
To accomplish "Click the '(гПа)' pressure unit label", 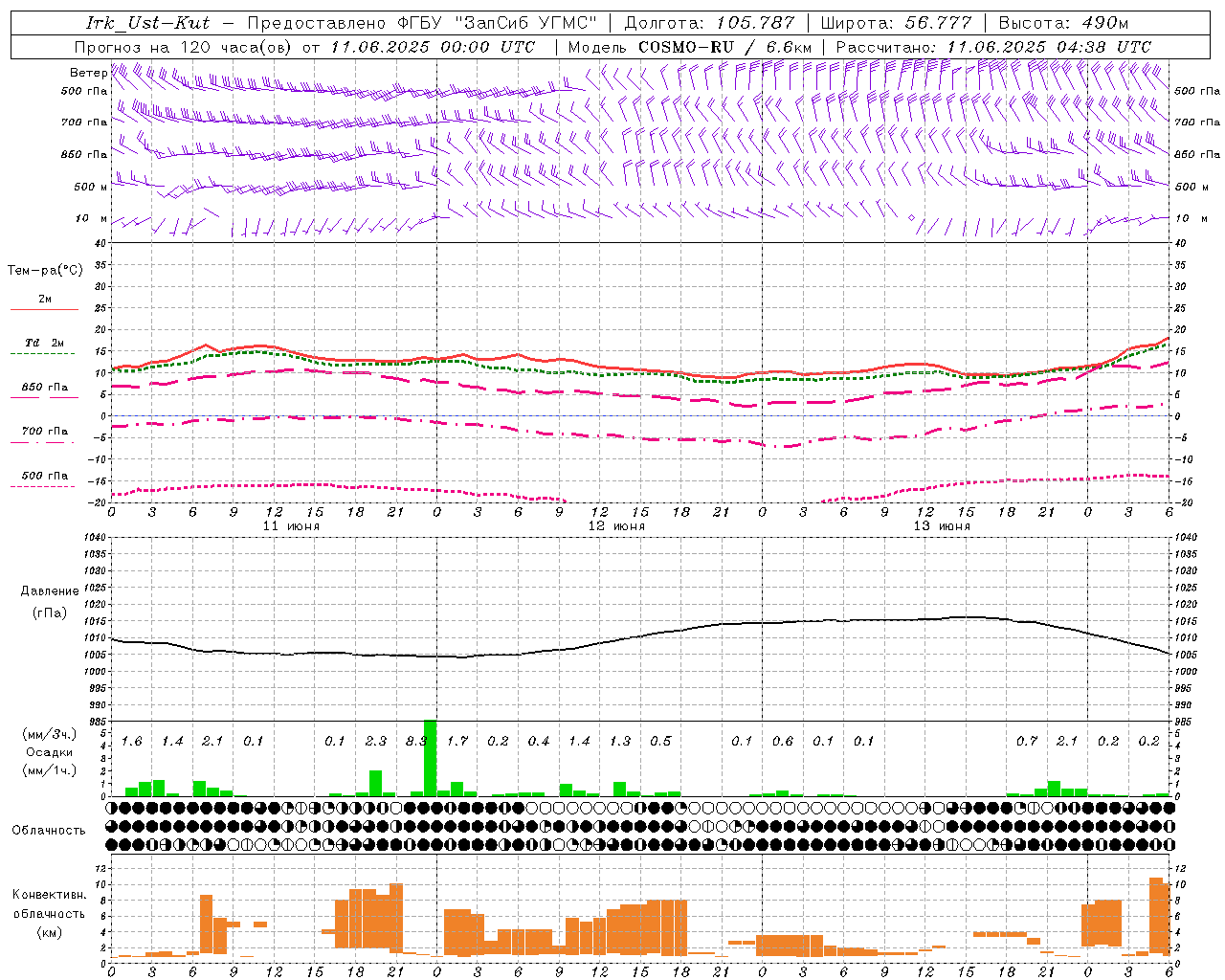I will tap(50, 613).
